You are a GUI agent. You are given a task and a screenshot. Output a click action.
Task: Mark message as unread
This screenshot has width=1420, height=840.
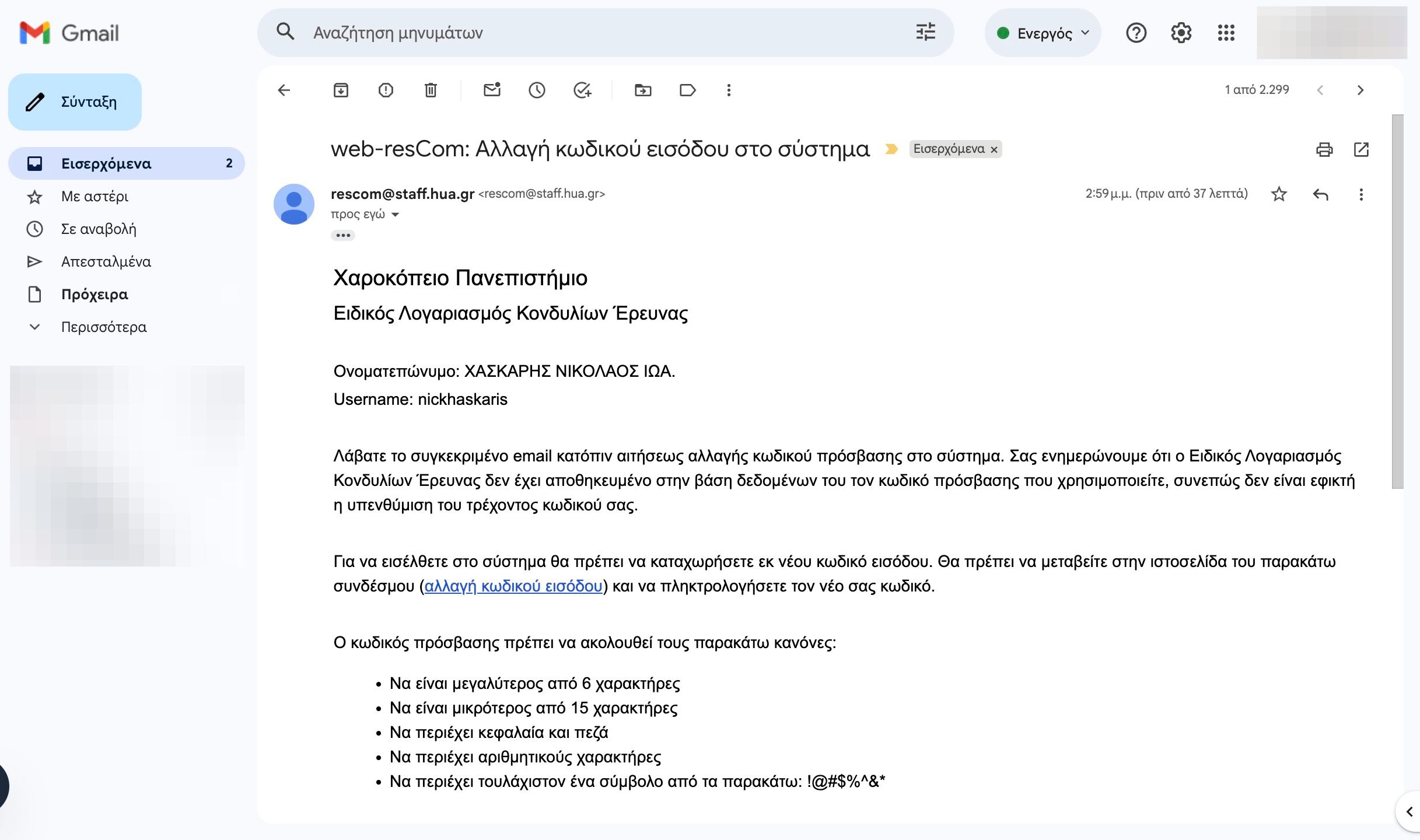pyautogui.click(x=492, y=90)
